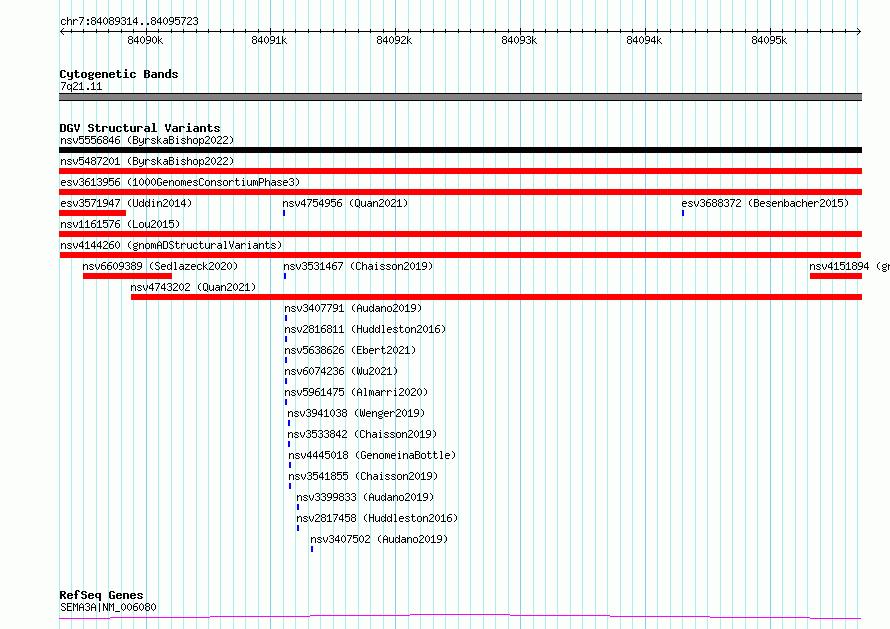Viewport: 890px width, 629px height.
Task: Select nsv4445018 (GenomeinaBottle) label
Action: click(x=372, y=455)
